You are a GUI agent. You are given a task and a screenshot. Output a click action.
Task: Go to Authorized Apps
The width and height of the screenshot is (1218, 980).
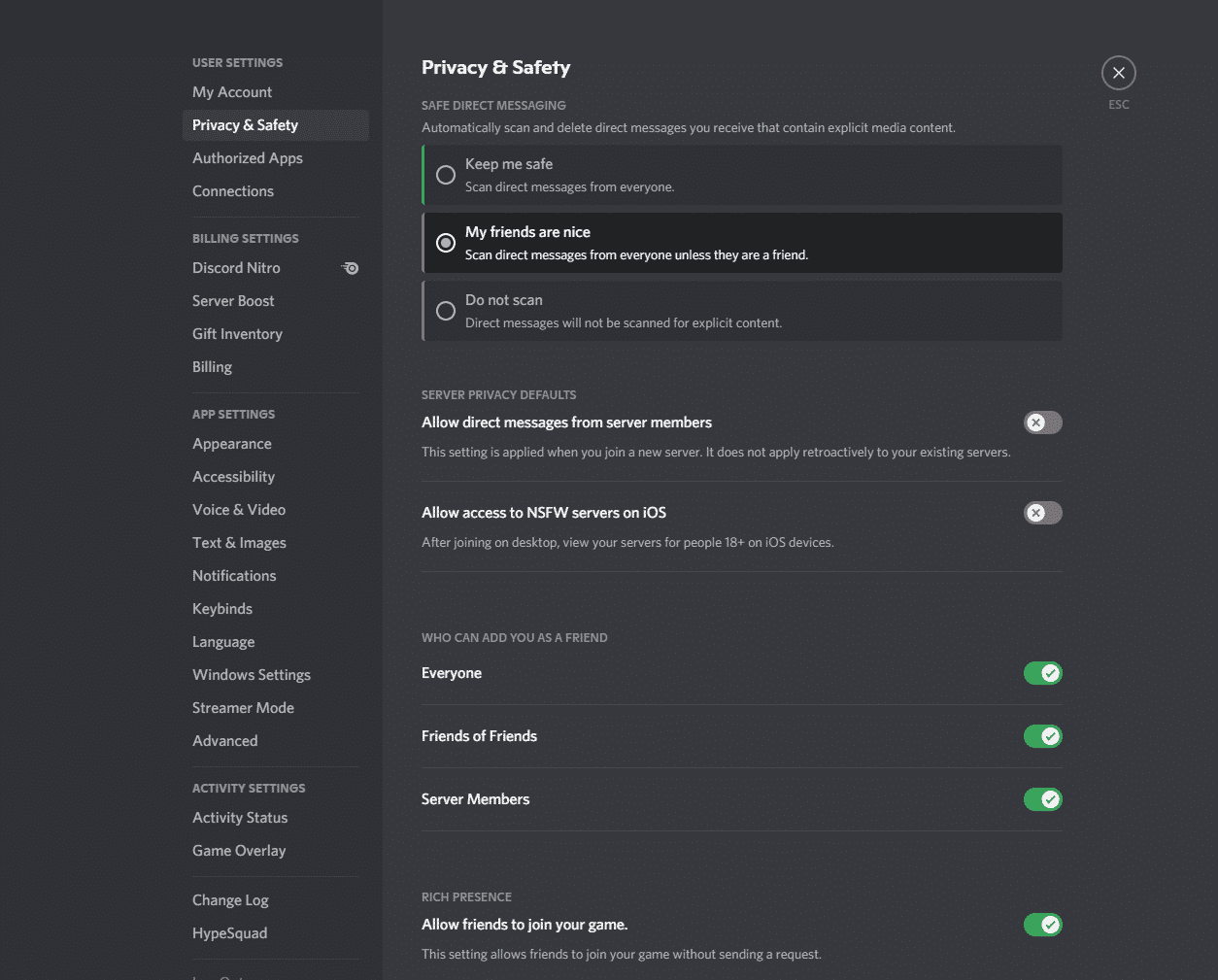[x=276, y=158]
